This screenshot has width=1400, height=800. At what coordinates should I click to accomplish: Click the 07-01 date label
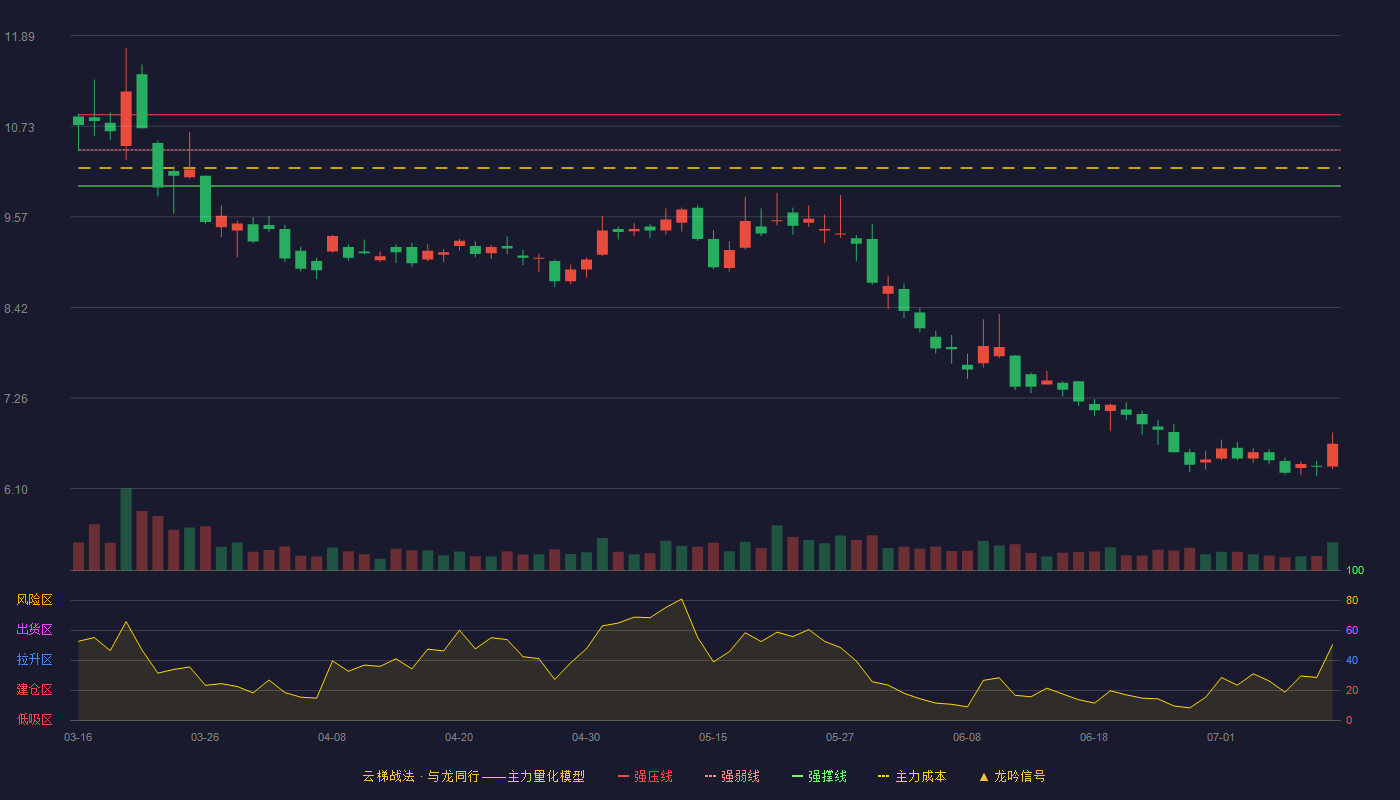tap(1221, 737)
